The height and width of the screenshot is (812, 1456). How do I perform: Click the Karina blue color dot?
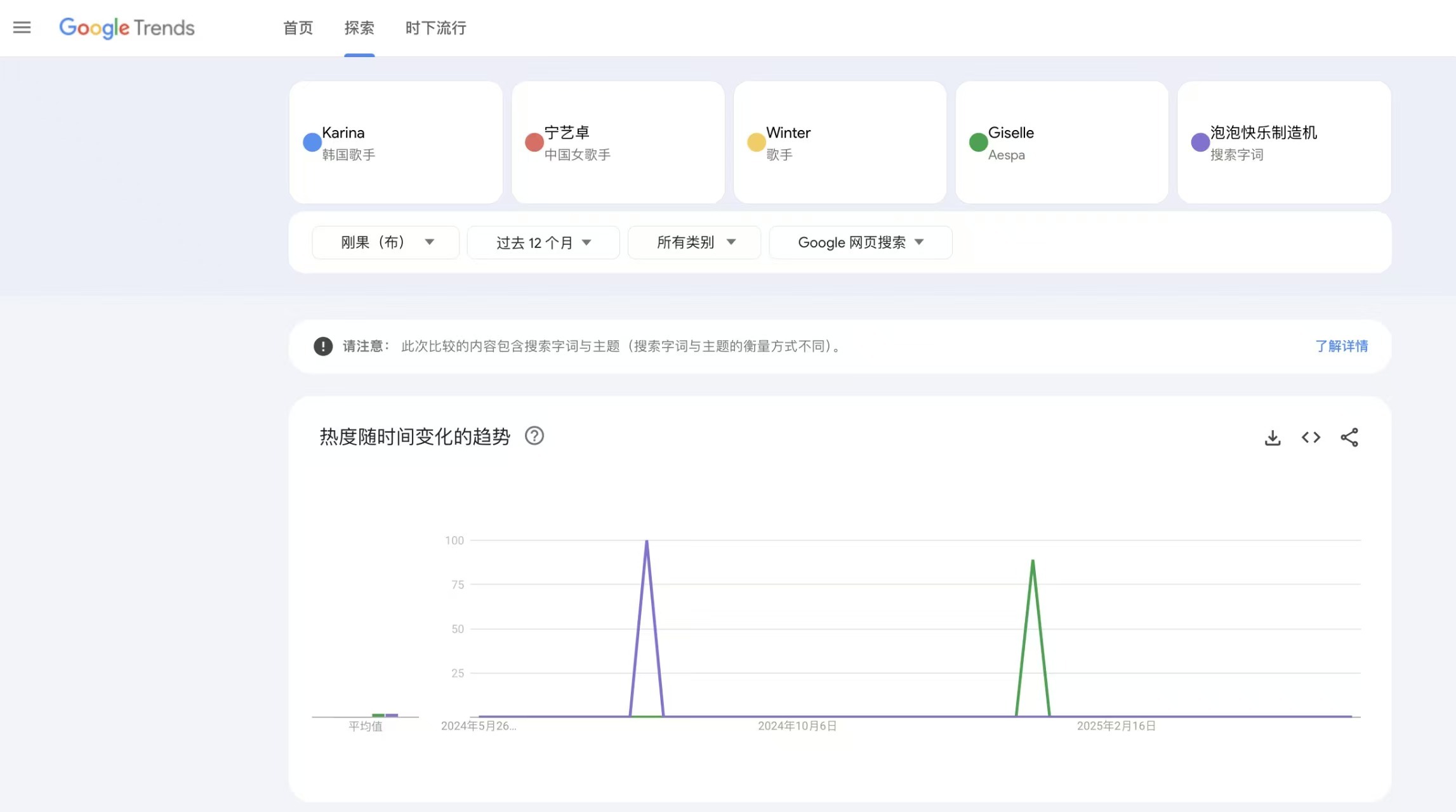[x=312, y=142]
